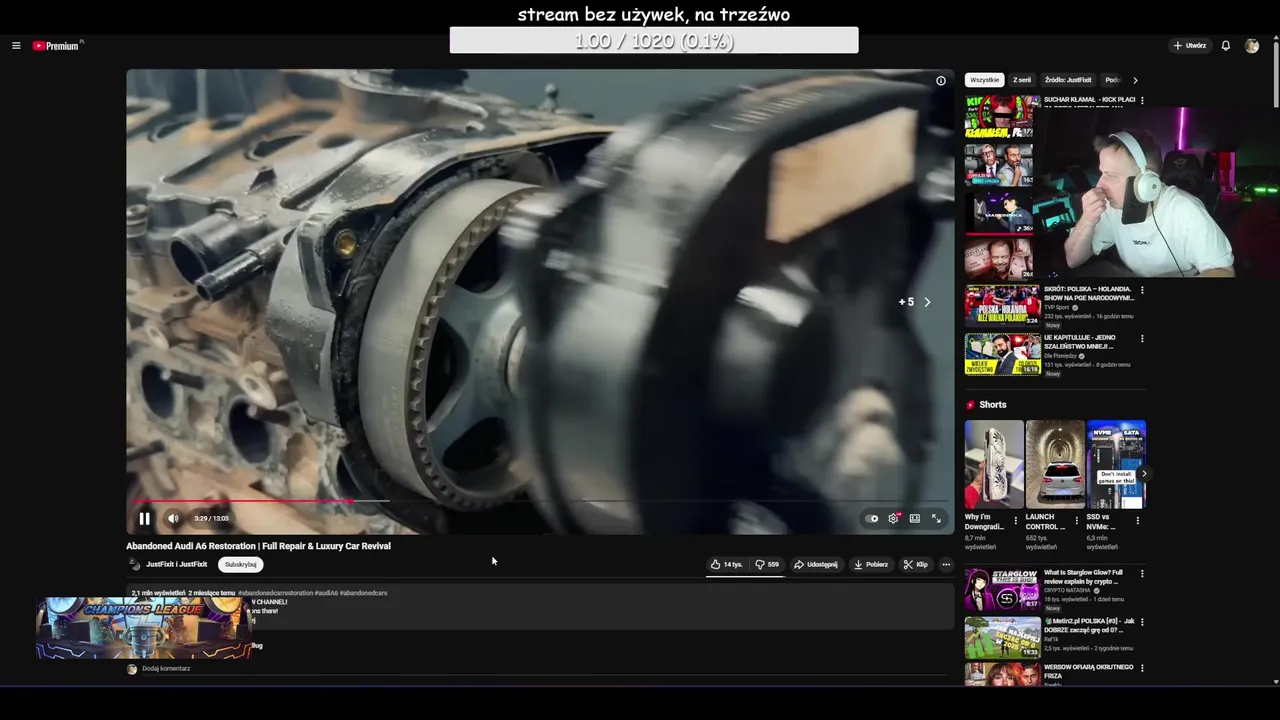Viewport: 1280px width, 720px height.
Task: Open player settings gear icon
Action: (x=893, y=518)
